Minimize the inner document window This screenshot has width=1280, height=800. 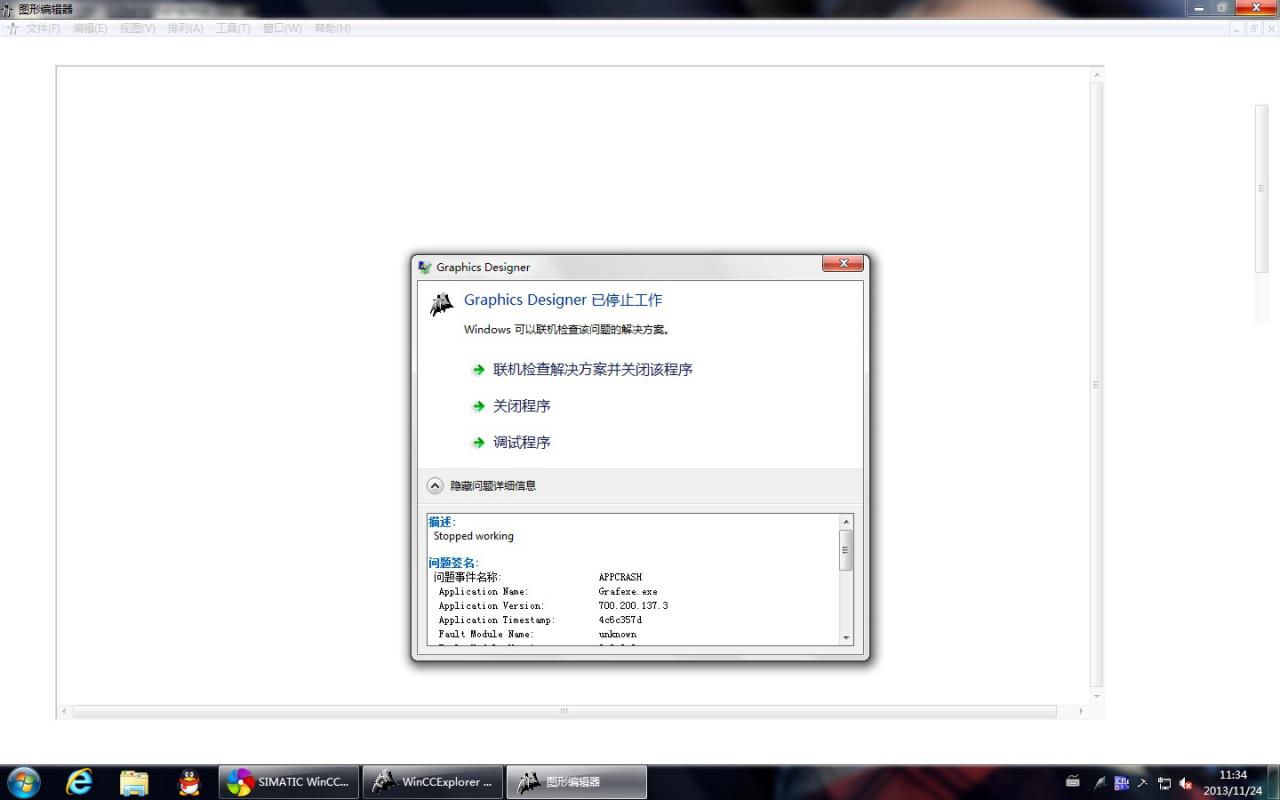coord(1237,29)
